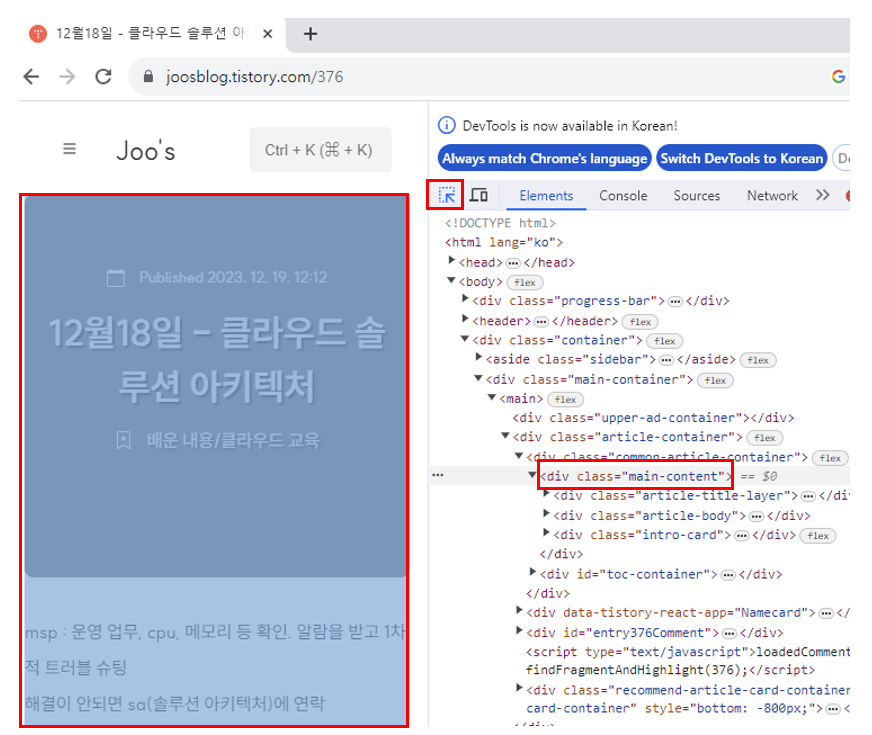The image size is (872, 735).
Task: Expand the intro-card div node
Action: pos(547,533)
